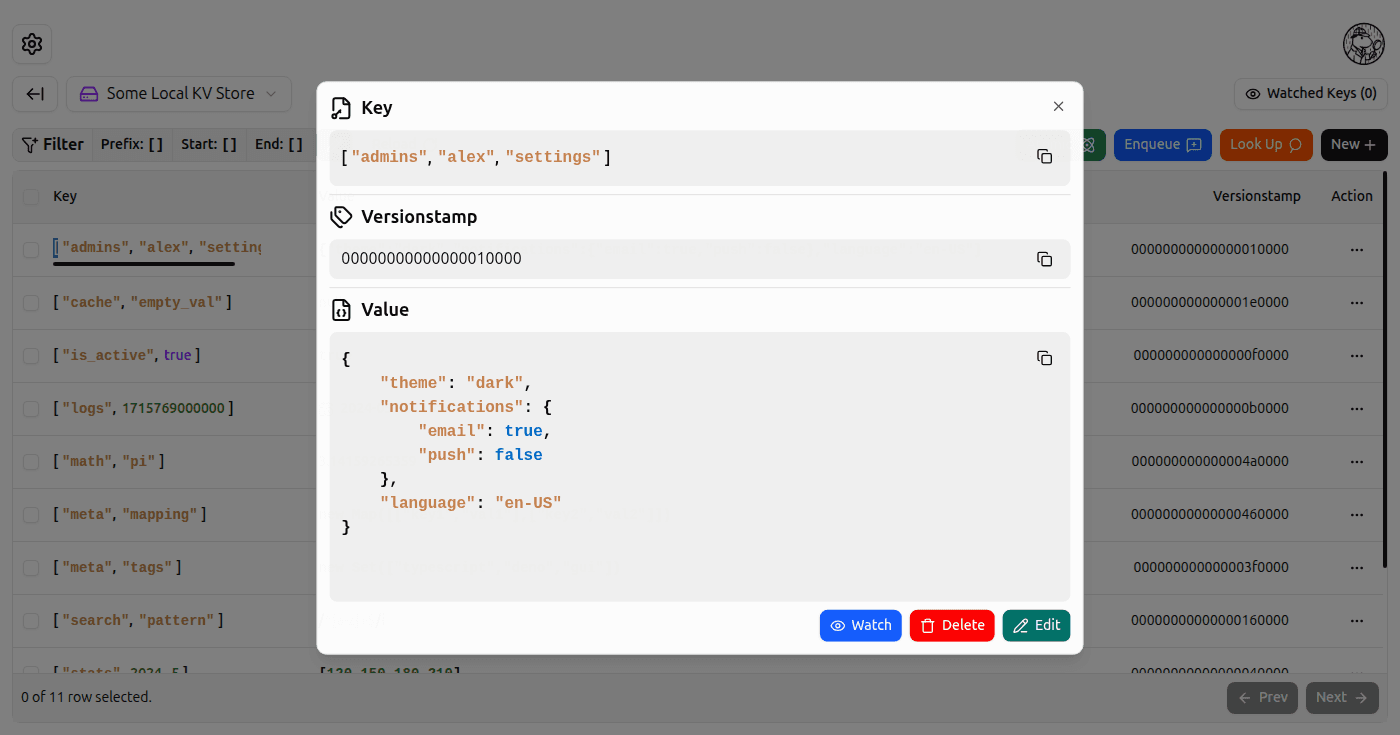
Task: Open action menu for versionstamp 000000000000001e0000 row
Action: pyautogui.click(x=1357, y=303)
